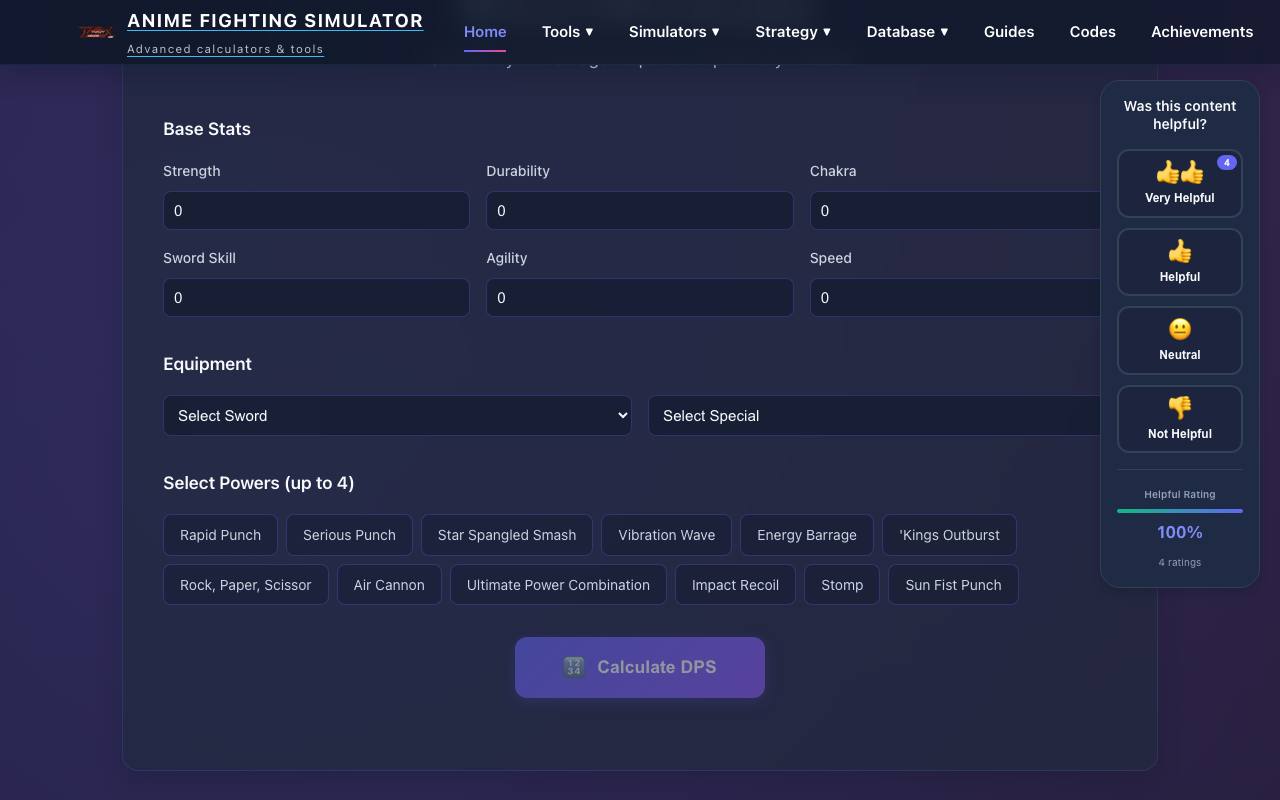Focus the Agility input field
1280x800 pixels.
coord(640,298)
